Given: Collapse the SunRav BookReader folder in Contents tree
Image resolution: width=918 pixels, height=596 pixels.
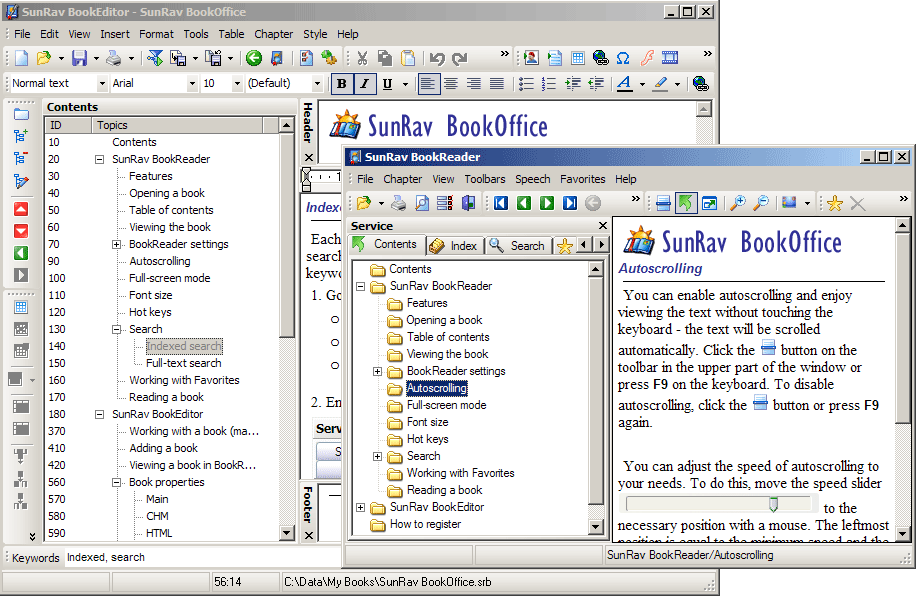Looking at the screenshot, I should tap(360, 285).
